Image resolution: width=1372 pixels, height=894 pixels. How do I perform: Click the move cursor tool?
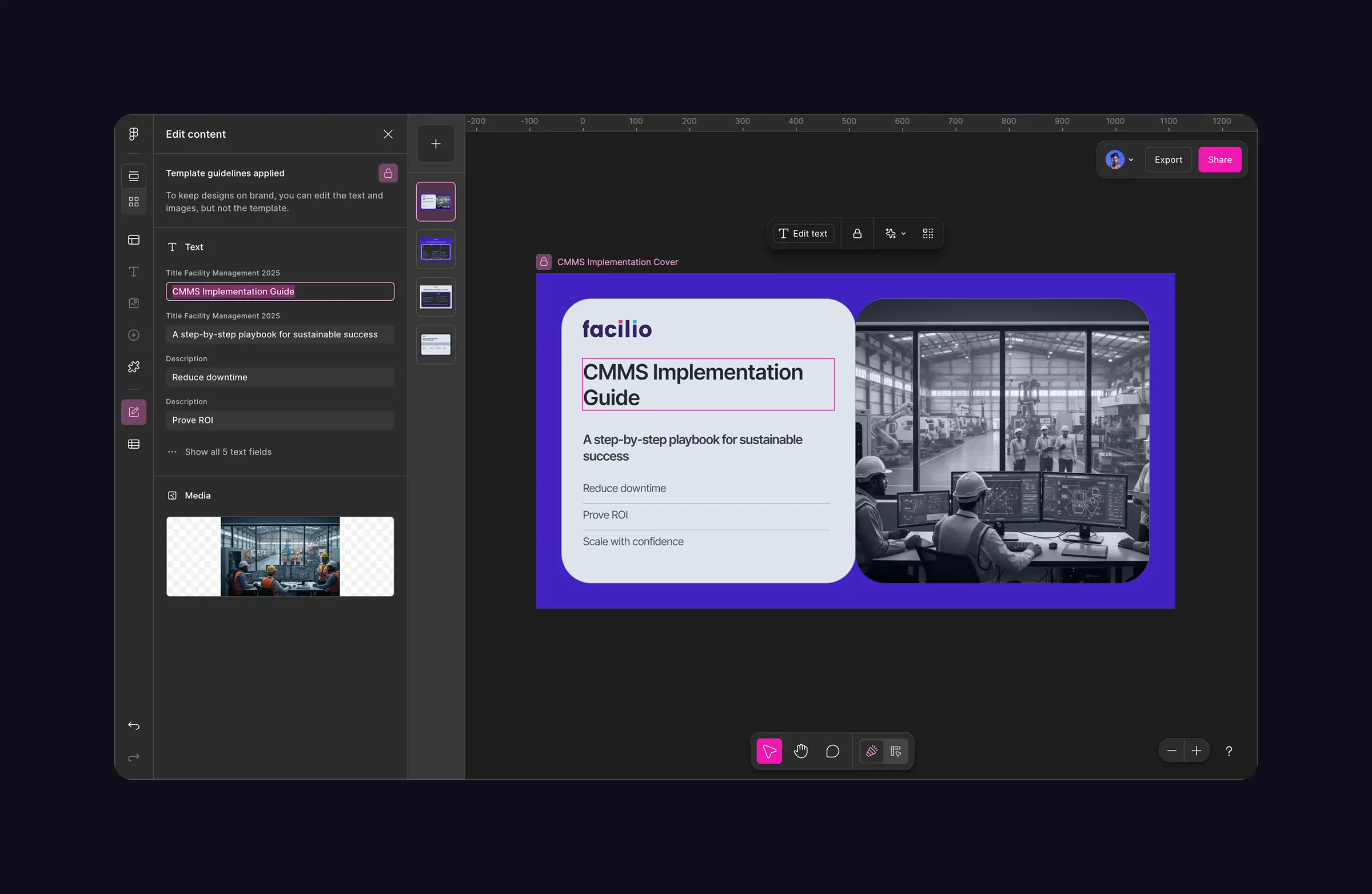769,751
